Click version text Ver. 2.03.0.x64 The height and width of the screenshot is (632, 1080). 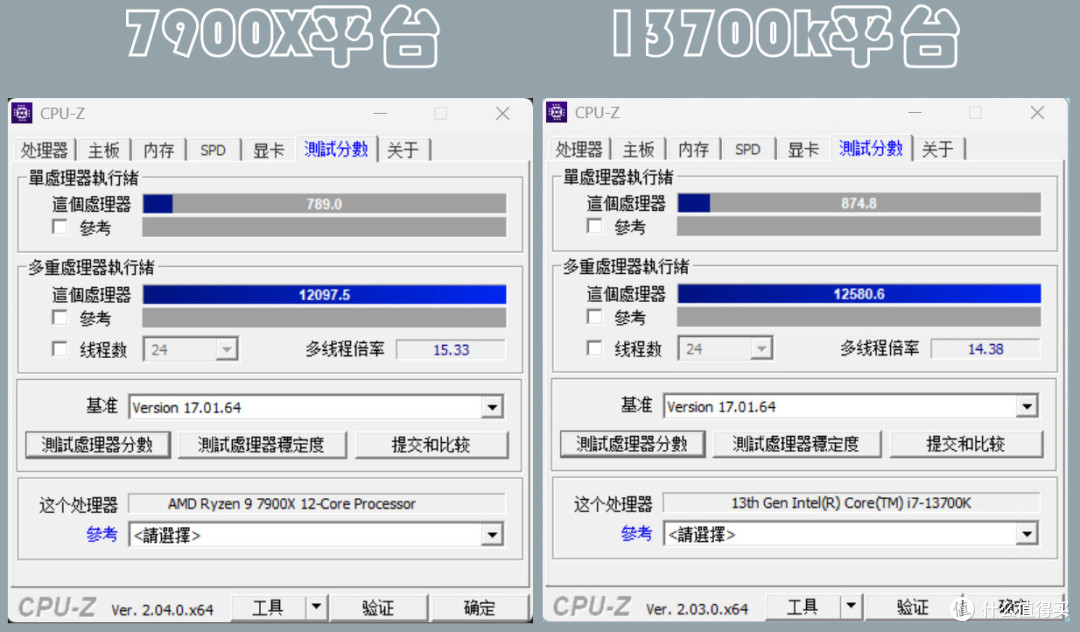697,609
